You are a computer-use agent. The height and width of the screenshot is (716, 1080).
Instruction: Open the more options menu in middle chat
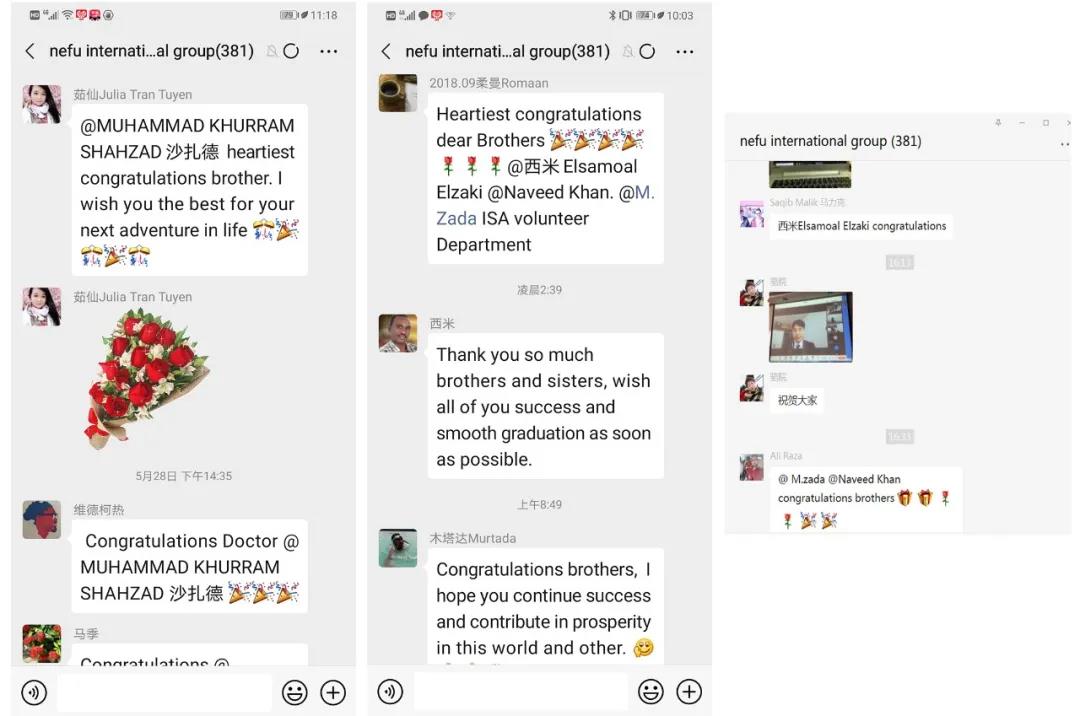[685, 52]
